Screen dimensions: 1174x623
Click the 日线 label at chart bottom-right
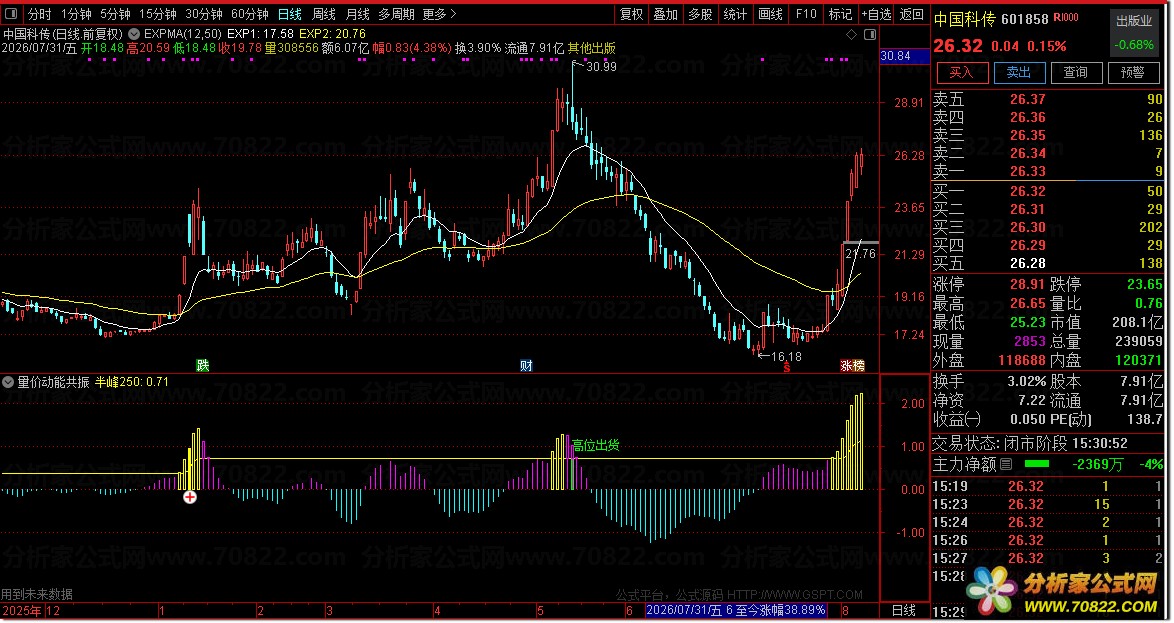[x=904, y=610]
